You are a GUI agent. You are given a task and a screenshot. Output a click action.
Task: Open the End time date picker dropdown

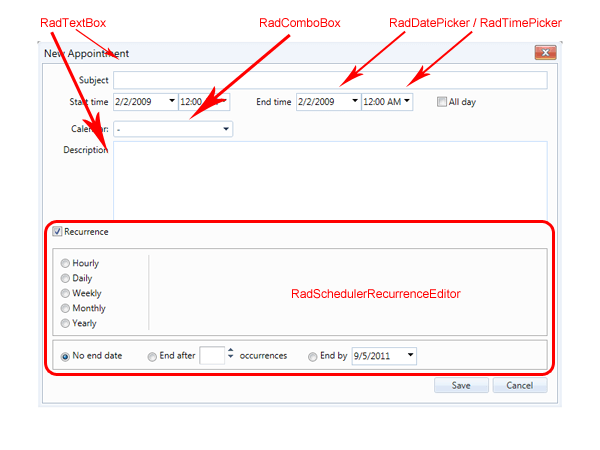[354, 101]
